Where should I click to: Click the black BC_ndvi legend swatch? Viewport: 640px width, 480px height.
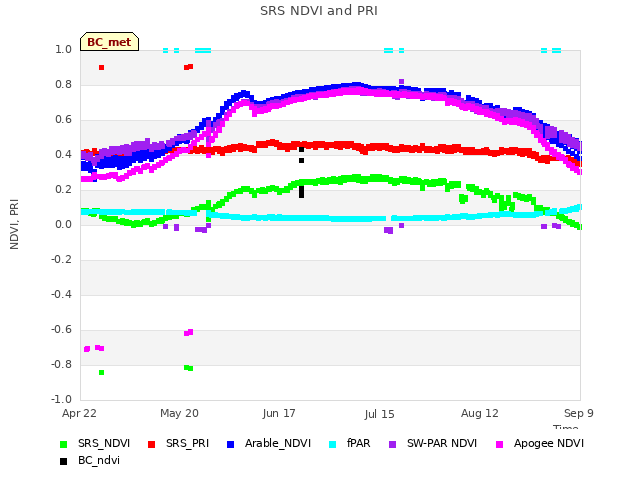[x=63, y=461]
